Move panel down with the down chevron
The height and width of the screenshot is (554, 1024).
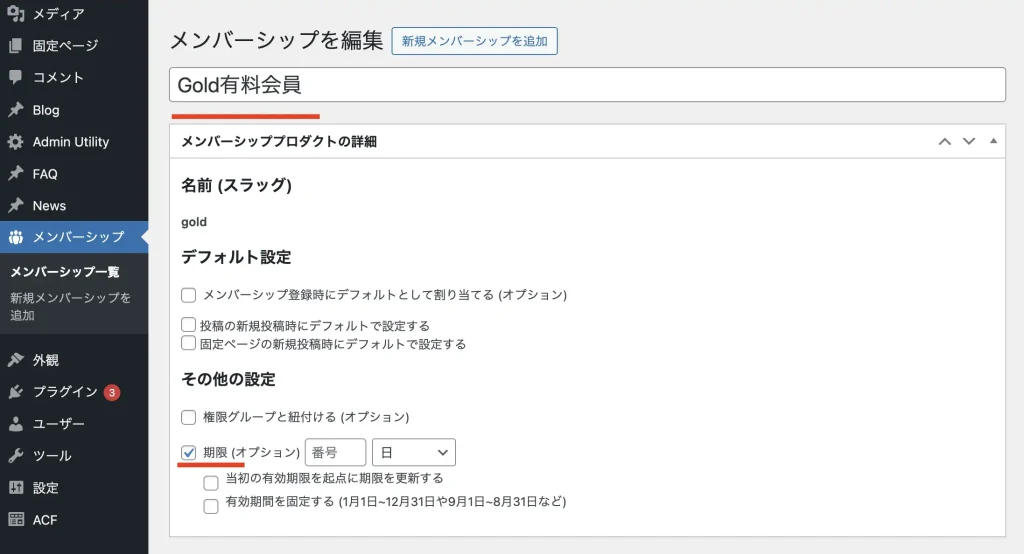(968, 141)
